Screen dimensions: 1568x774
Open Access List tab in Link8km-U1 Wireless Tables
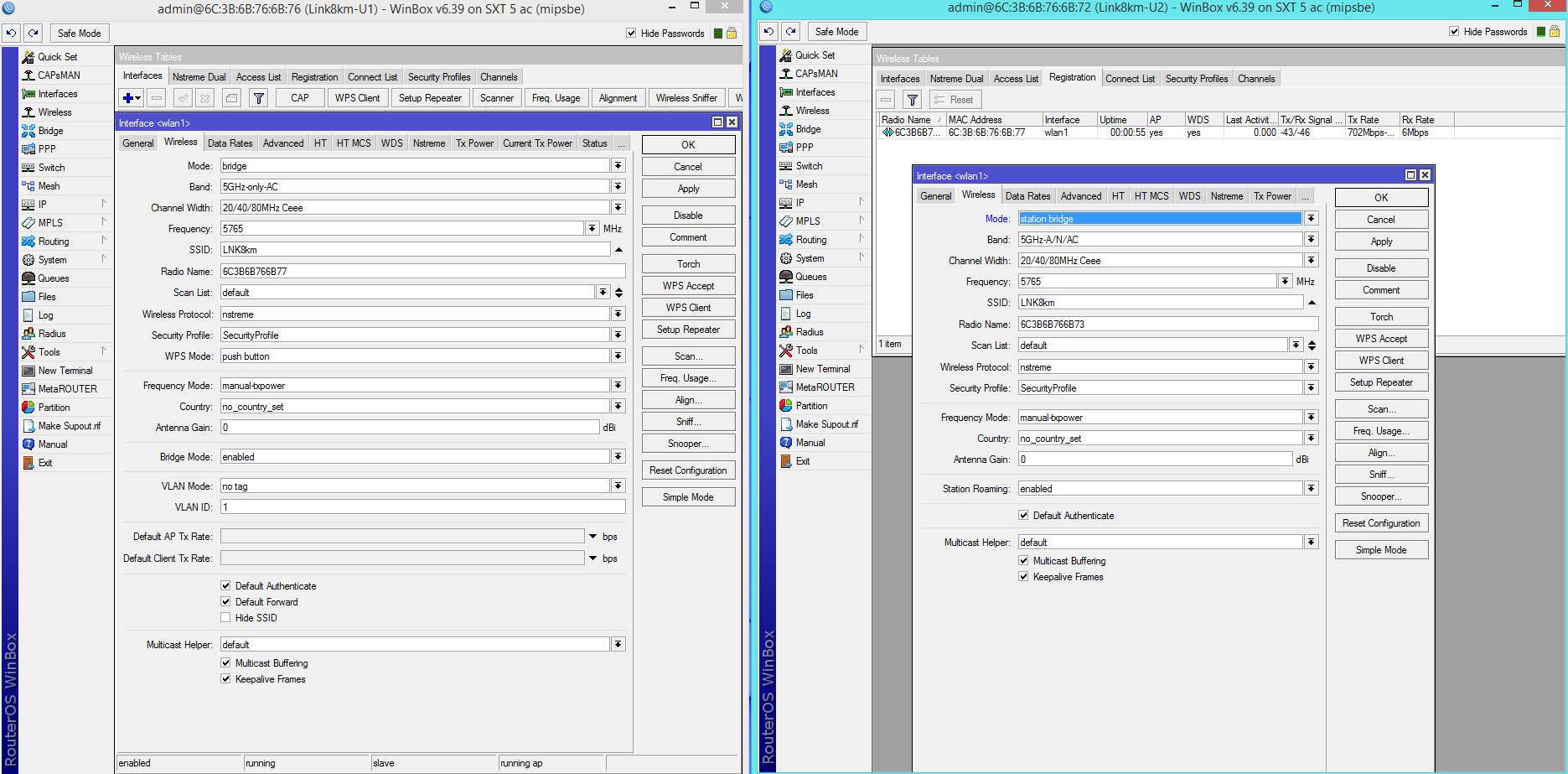click(x=258, y=77)
